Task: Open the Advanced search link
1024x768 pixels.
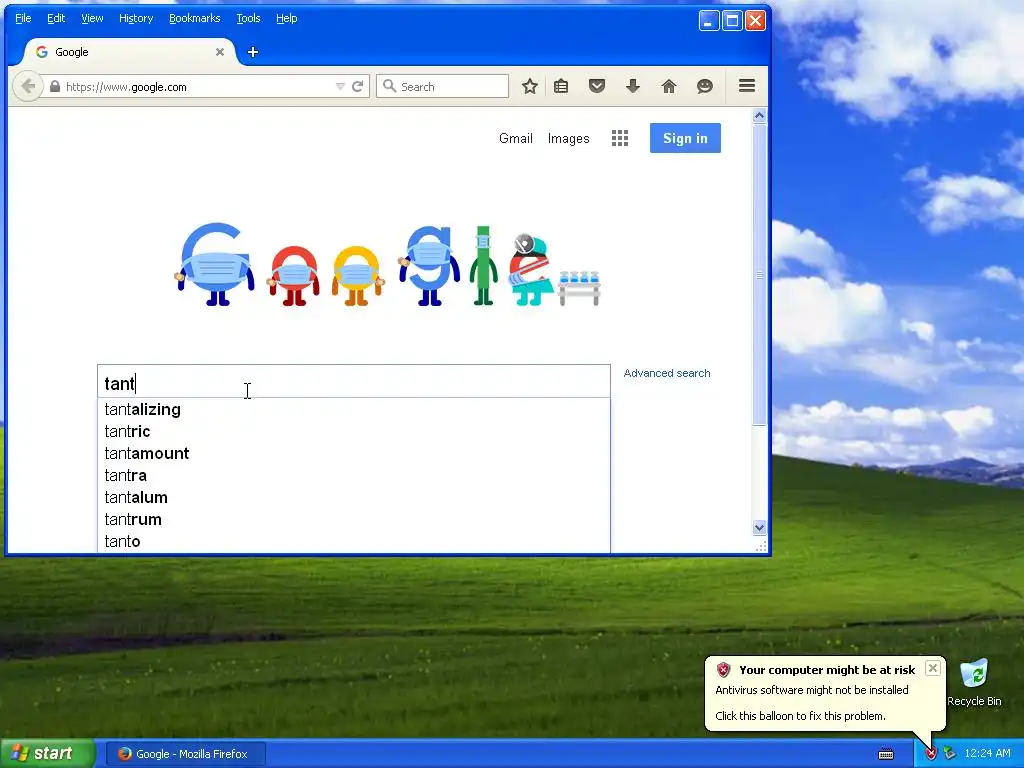Action: coord(667,373)
